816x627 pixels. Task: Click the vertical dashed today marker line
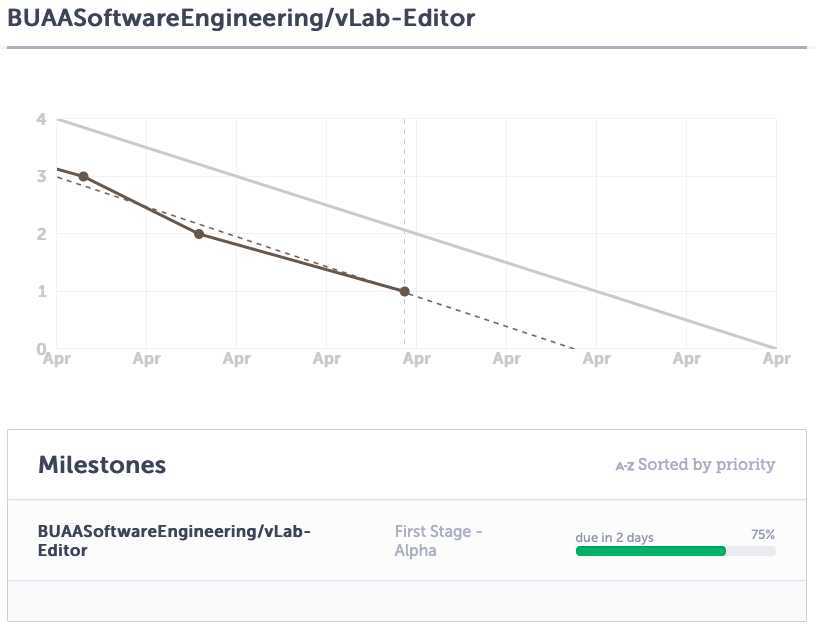(x=404, y=200)
